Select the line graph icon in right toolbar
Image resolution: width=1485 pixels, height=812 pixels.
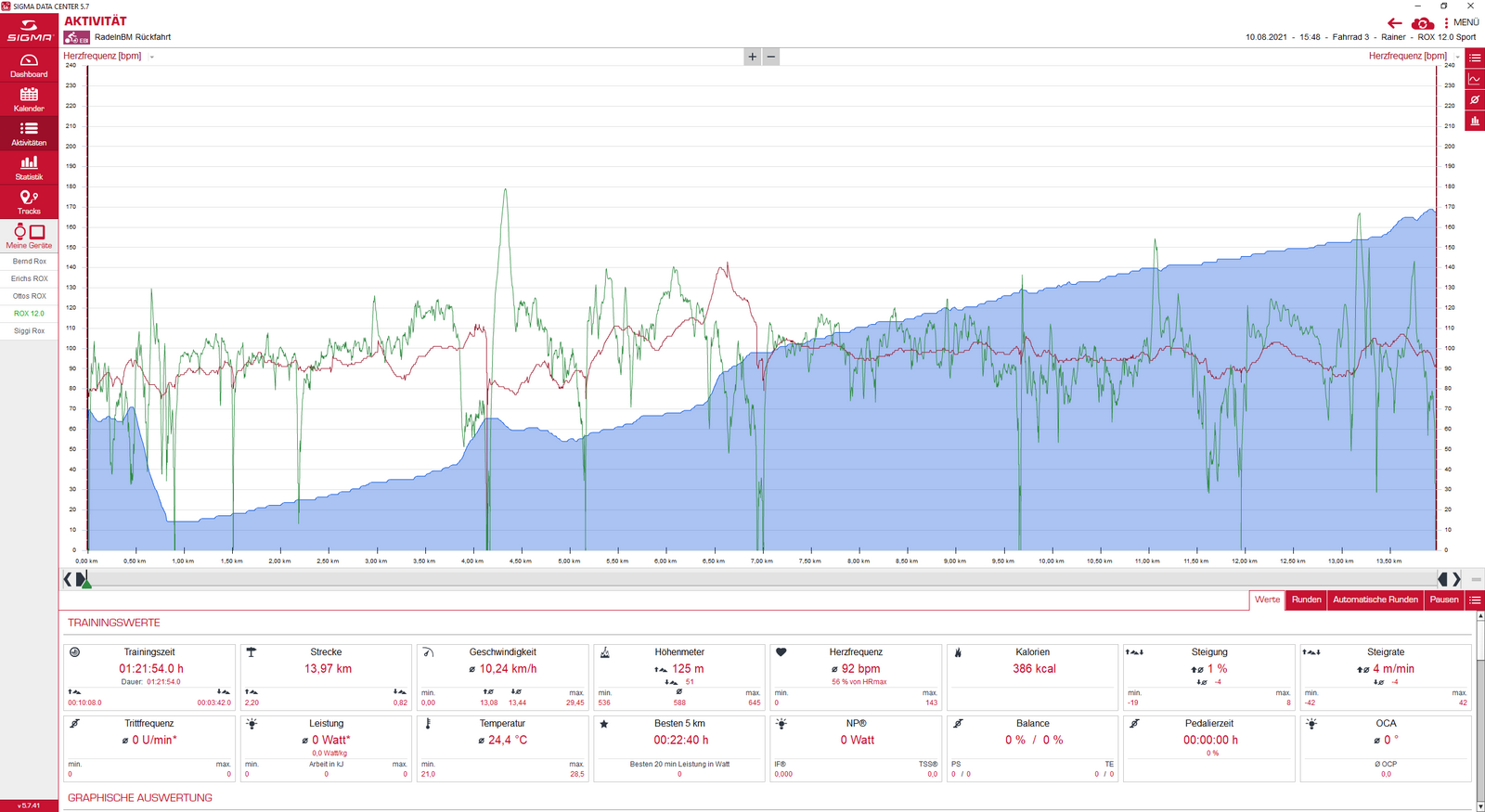tap(1475, 79)
